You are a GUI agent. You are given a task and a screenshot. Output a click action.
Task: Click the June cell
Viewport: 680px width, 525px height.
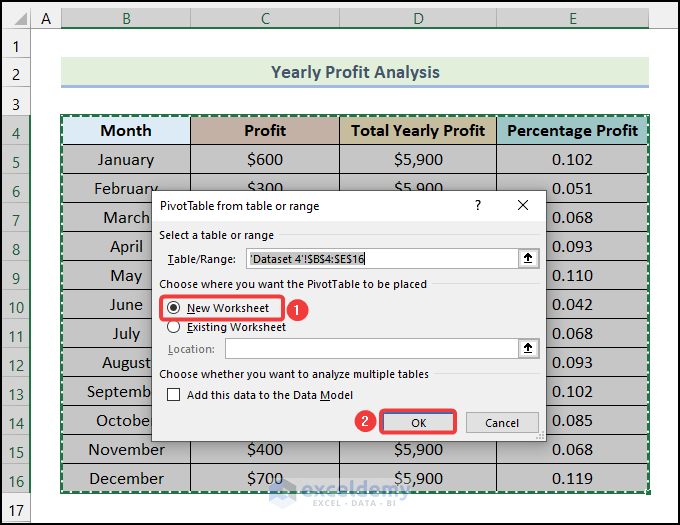click(x=108, y=305)
